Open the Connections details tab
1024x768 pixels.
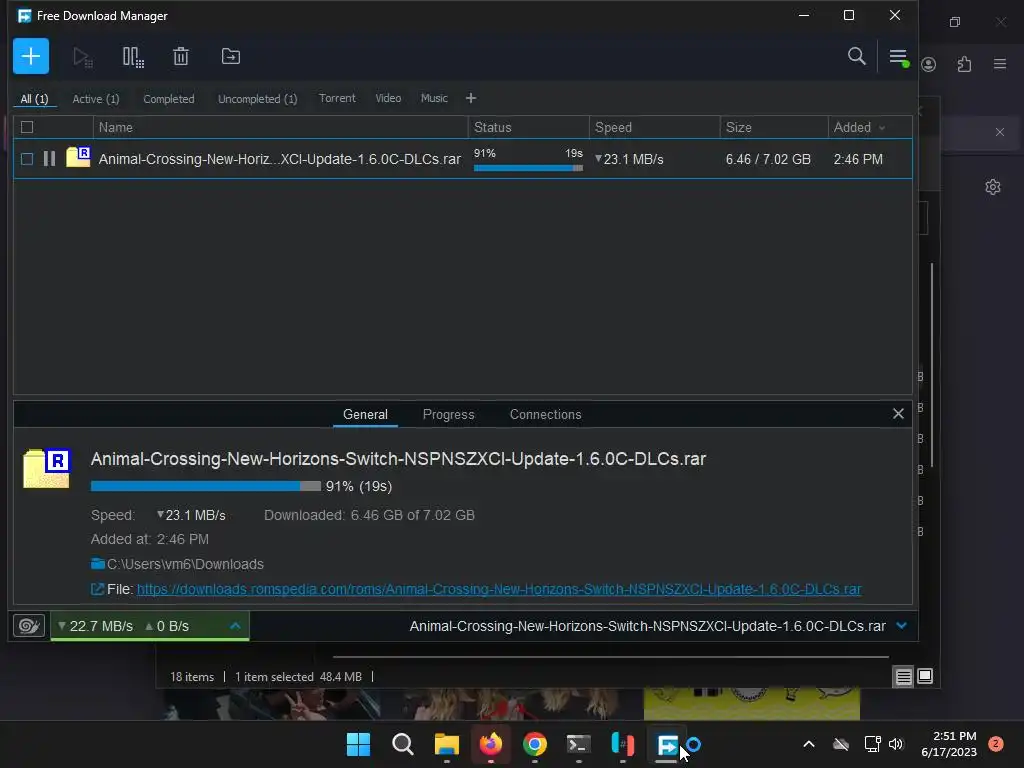pyautogui.click(x=545, y=414)
